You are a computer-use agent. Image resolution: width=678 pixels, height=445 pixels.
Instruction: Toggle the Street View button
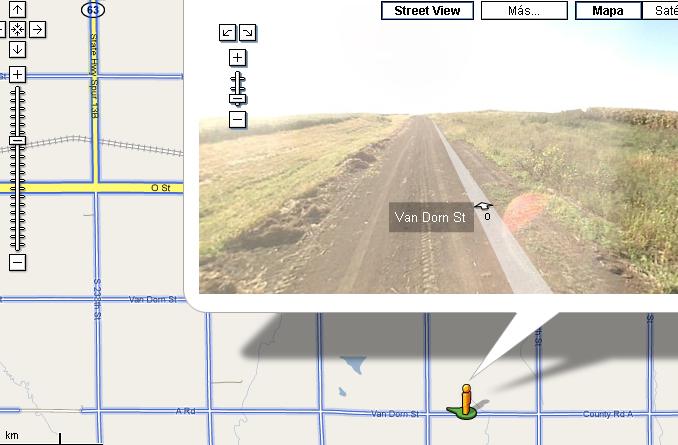[x=427, y=10]
